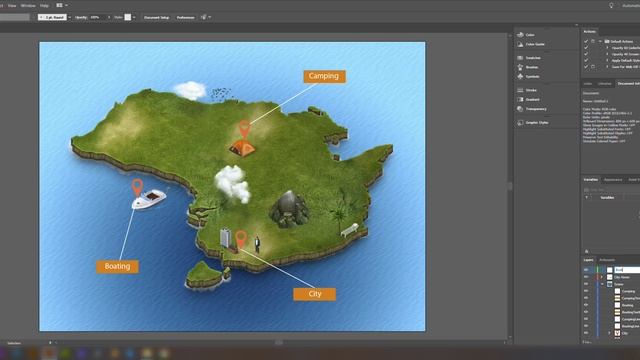This screenshot has width=640, height=360.
Task: Expand the Save For Web action
Action: [x=607, y=67]
